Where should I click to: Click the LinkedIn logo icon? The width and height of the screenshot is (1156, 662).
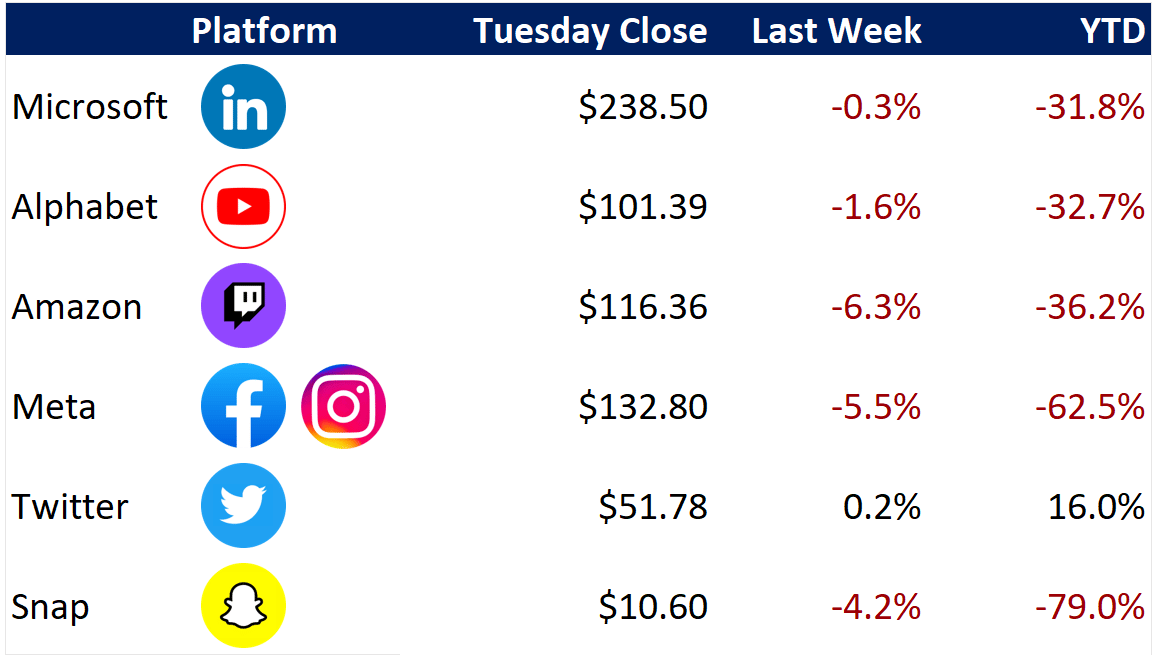point(243,106)
